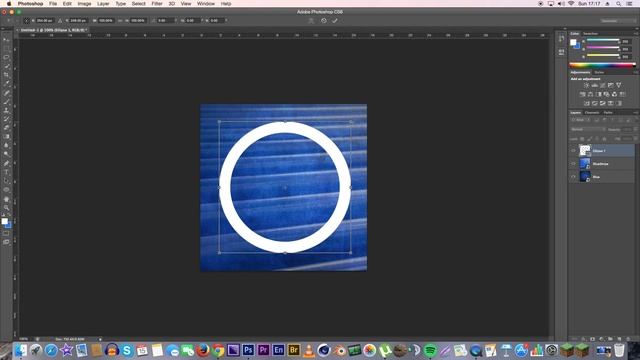Select the Ellipse 1 layer thumbnail
This screenshot has width=640, height=360.
(584, 151)
